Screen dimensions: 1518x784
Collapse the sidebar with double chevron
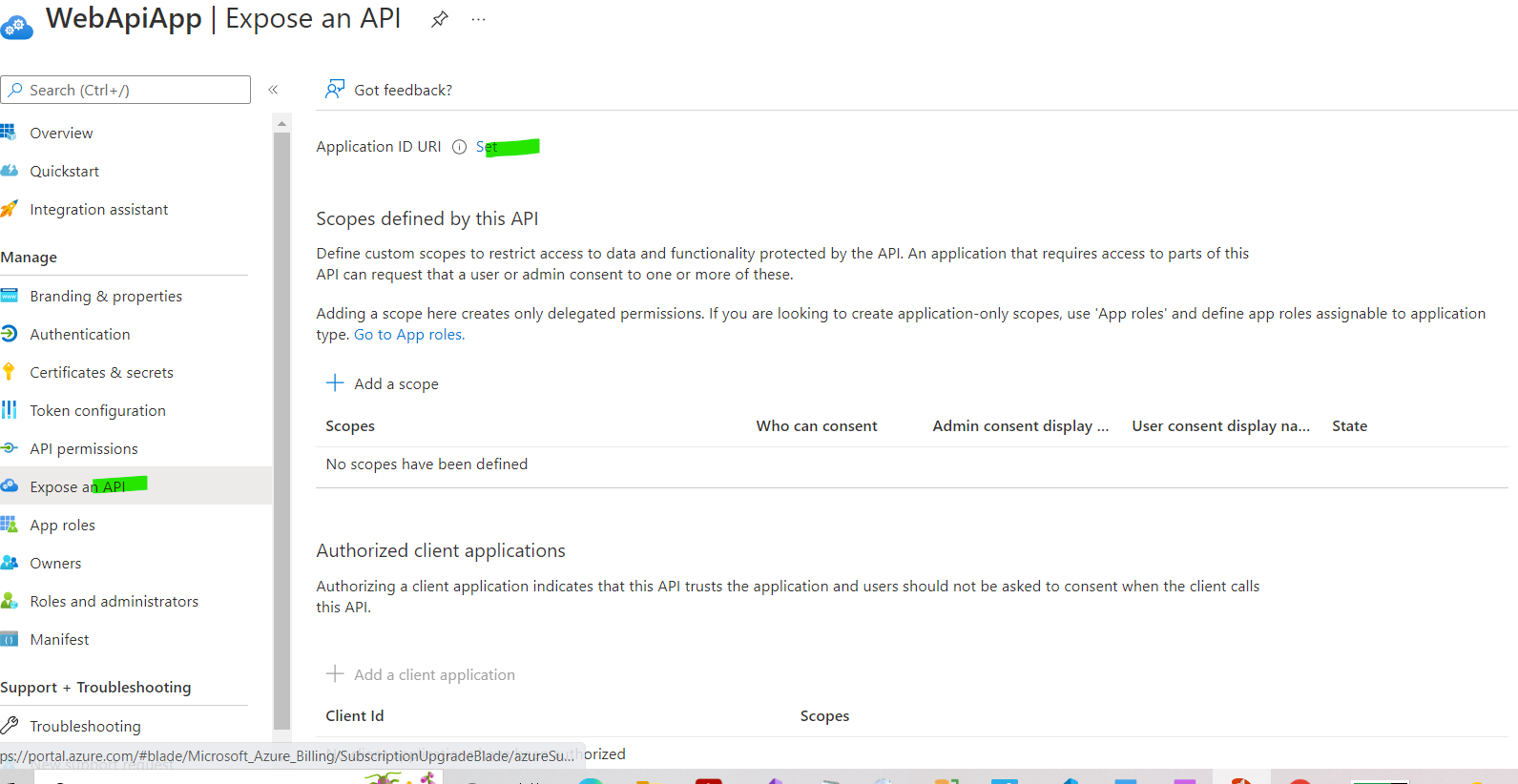273,90
